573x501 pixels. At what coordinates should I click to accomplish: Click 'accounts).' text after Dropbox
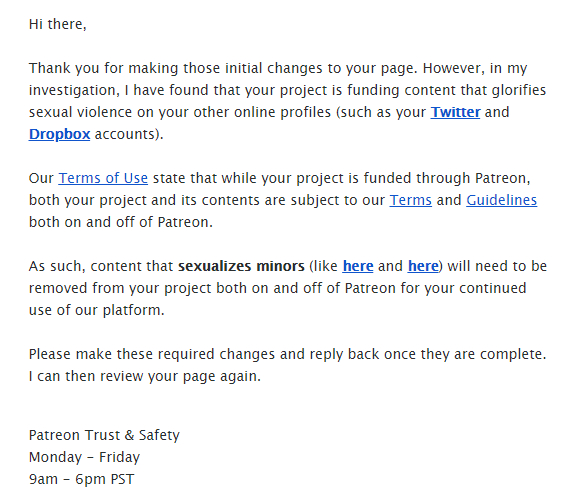pos(129,134)
